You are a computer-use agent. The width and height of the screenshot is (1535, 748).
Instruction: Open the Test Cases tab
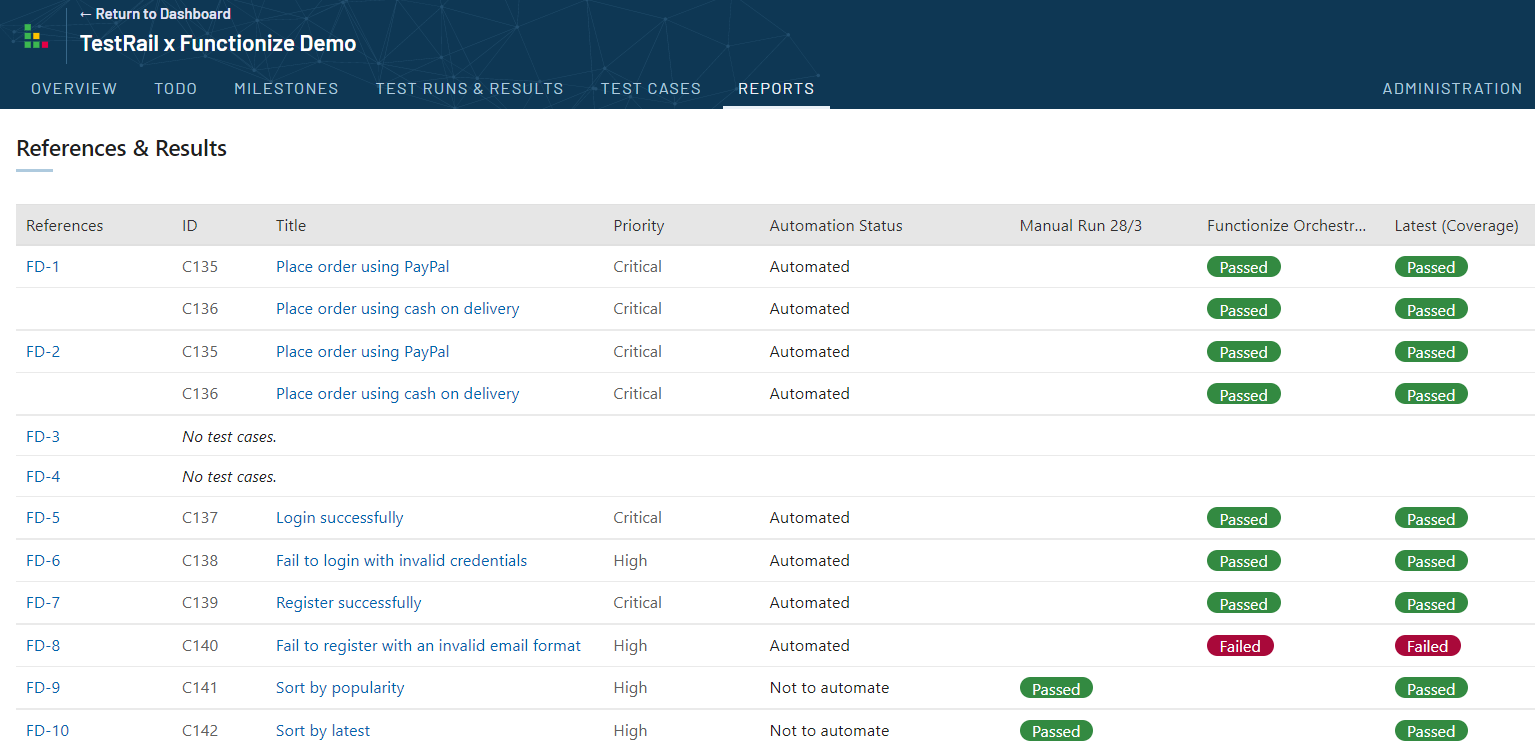coord(651,88)
